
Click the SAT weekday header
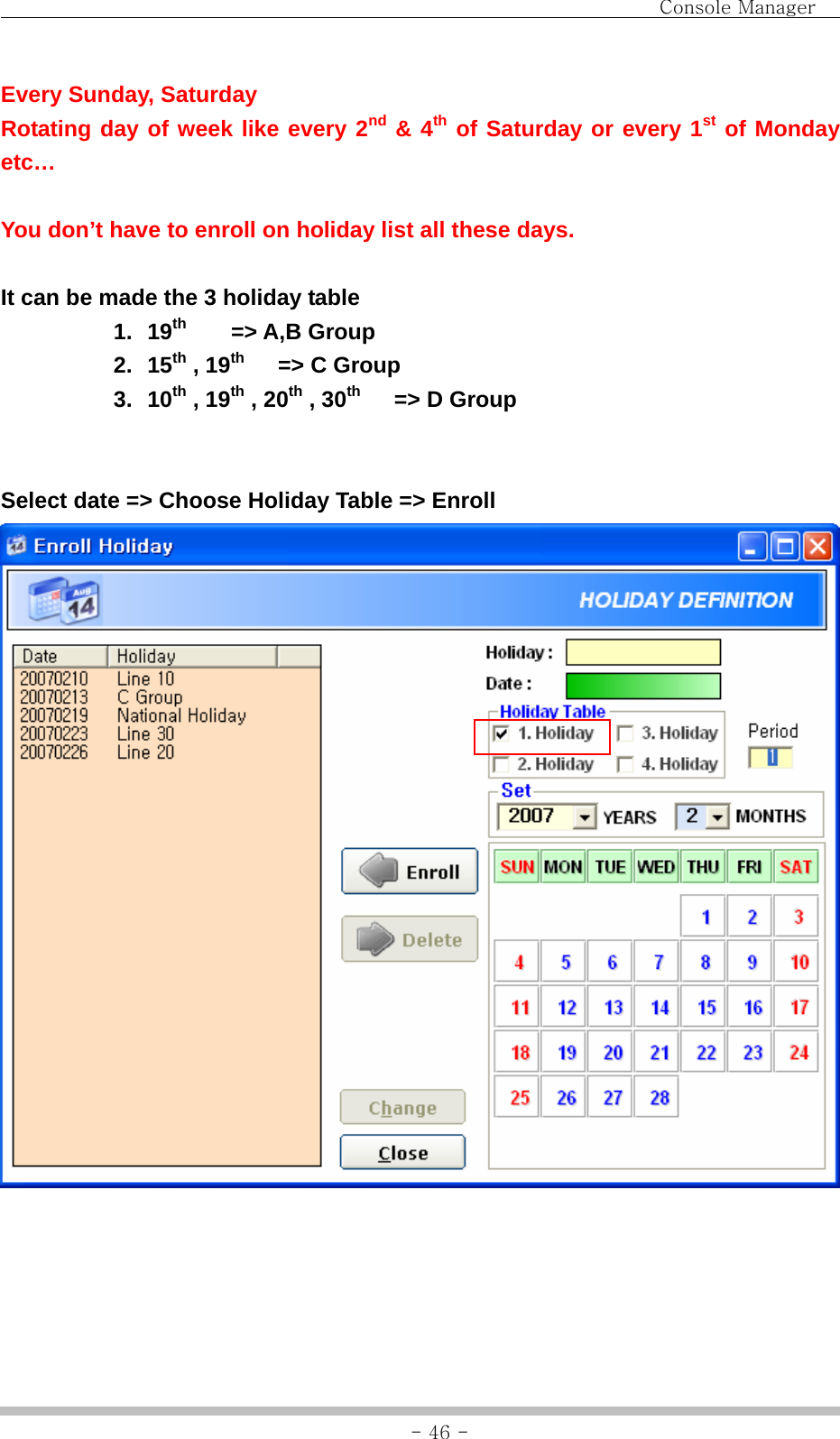(796, 867)
